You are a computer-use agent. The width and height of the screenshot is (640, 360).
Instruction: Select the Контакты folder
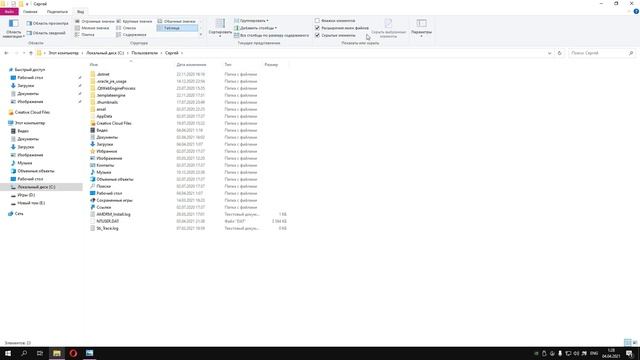pyautogui.click(x=105, y=165)
